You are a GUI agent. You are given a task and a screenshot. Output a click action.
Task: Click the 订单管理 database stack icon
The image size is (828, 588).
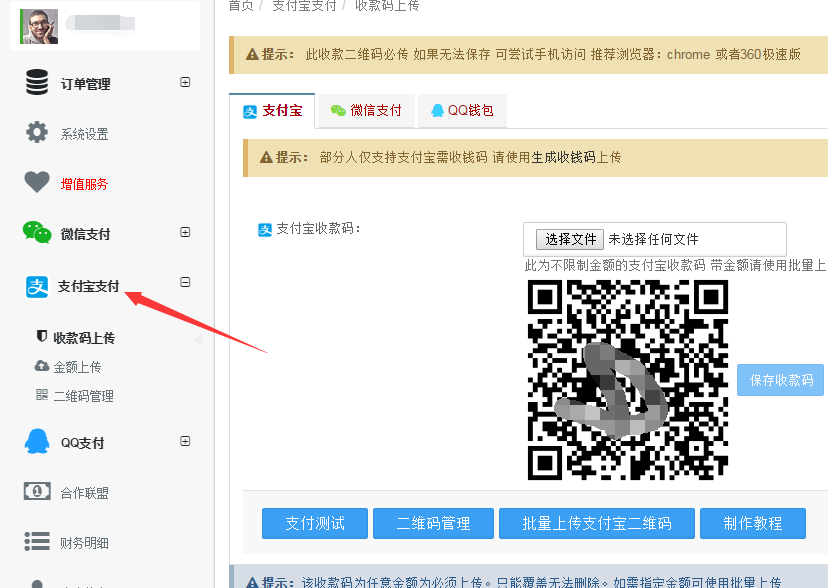tap(37, 82)
